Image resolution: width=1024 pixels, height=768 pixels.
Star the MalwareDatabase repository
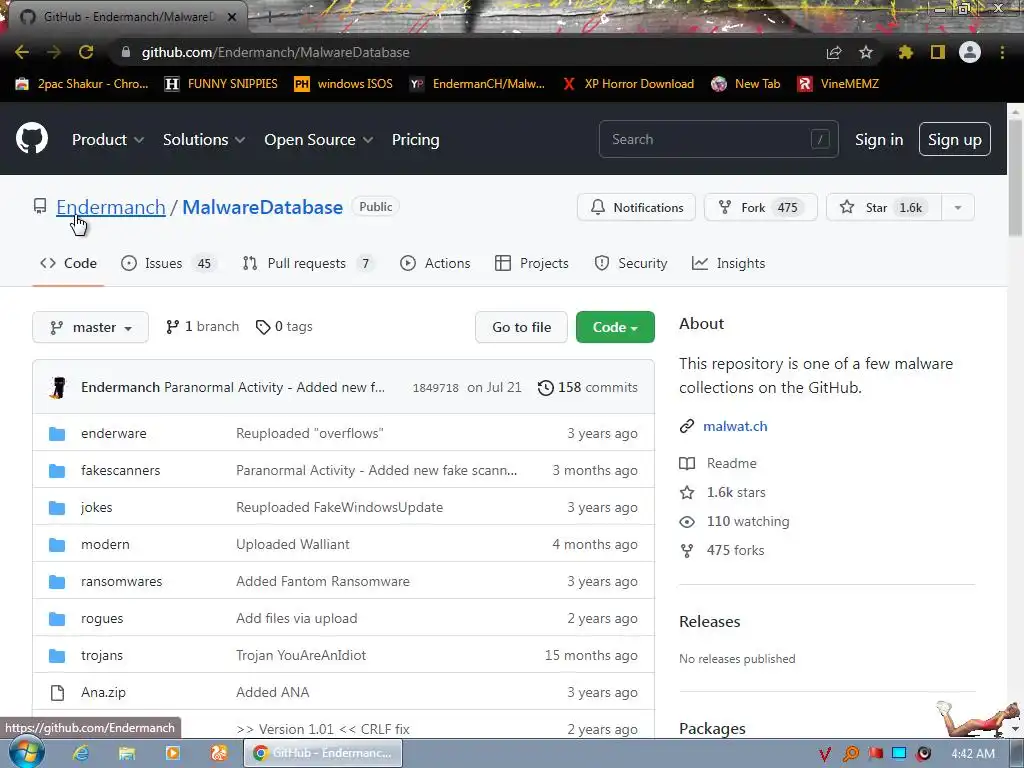(884, 208)
